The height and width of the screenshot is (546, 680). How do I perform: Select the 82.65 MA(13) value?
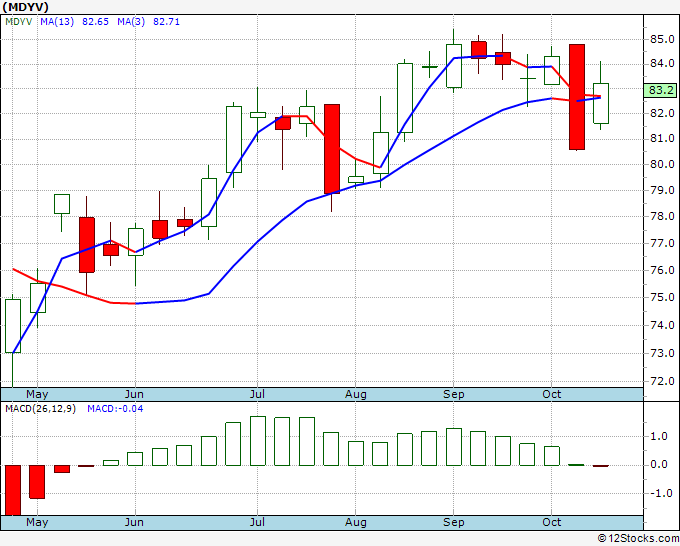click(95, 22)
